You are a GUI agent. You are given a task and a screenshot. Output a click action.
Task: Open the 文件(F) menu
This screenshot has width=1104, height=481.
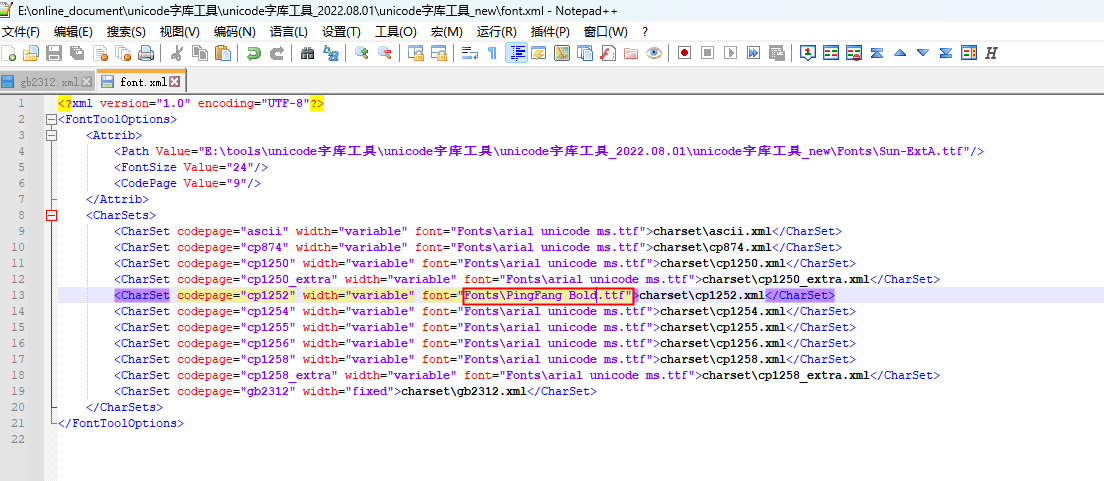click(21, 32)
